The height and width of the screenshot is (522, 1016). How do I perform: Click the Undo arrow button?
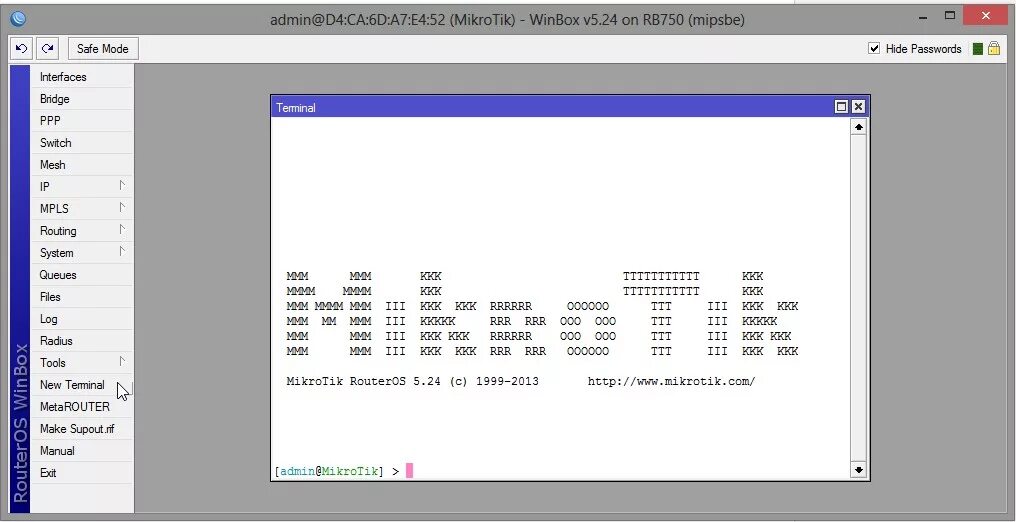point(21,49)
